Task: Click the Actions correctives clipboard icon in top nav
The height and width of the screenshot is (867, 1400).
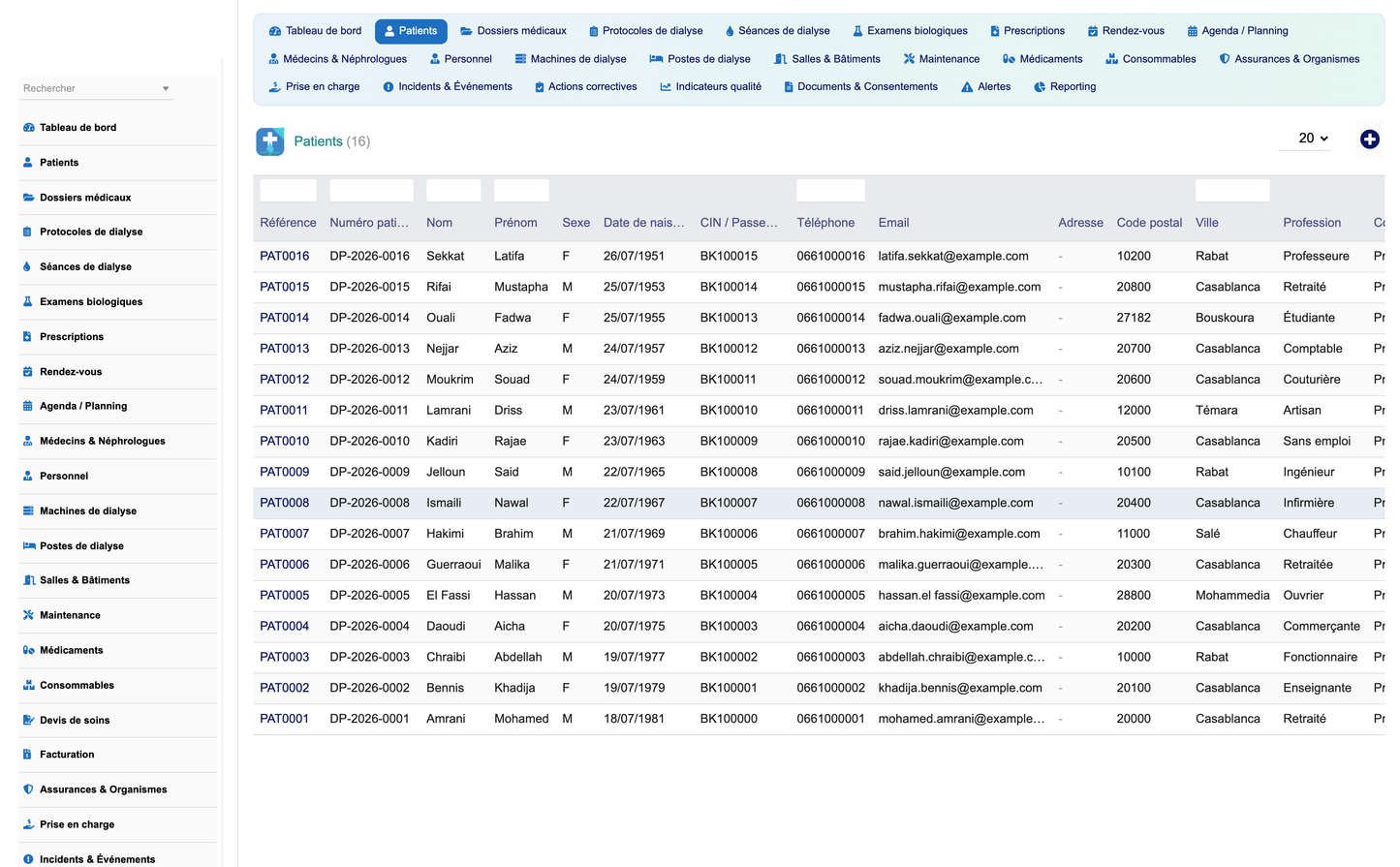Action: [540, 87]
